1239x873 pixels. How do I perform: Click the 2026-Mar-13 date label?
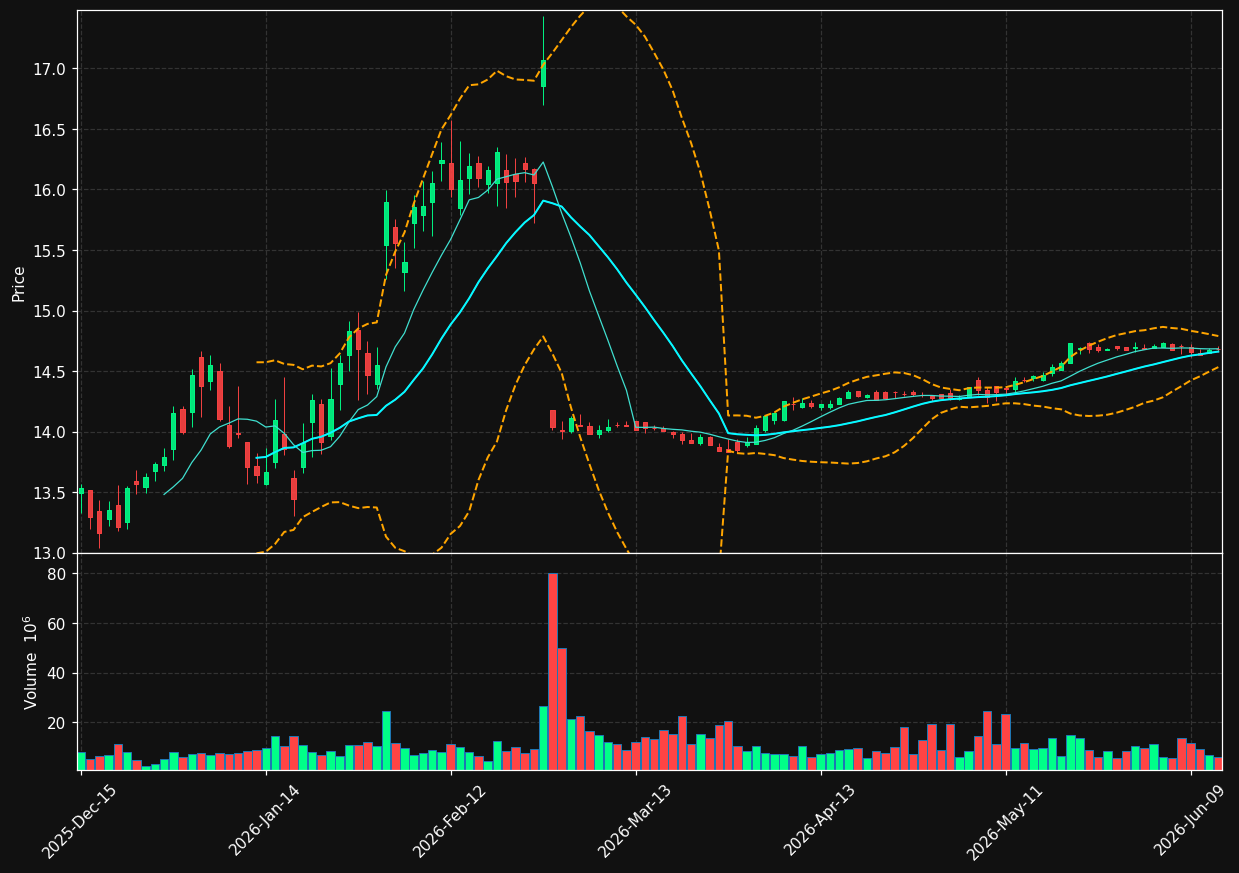point(636,821)
